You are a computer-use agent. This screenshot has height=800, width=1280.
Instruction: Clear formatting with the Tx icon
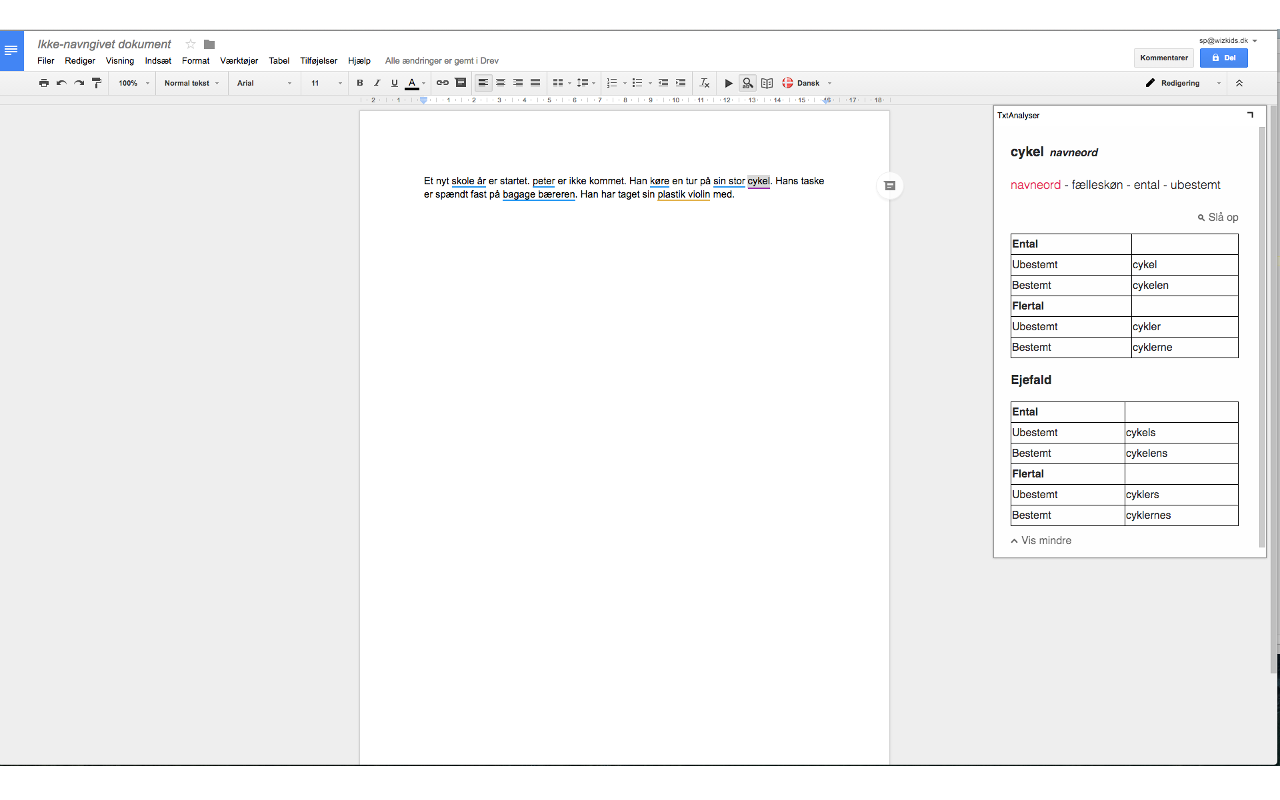tap(704, 83)
